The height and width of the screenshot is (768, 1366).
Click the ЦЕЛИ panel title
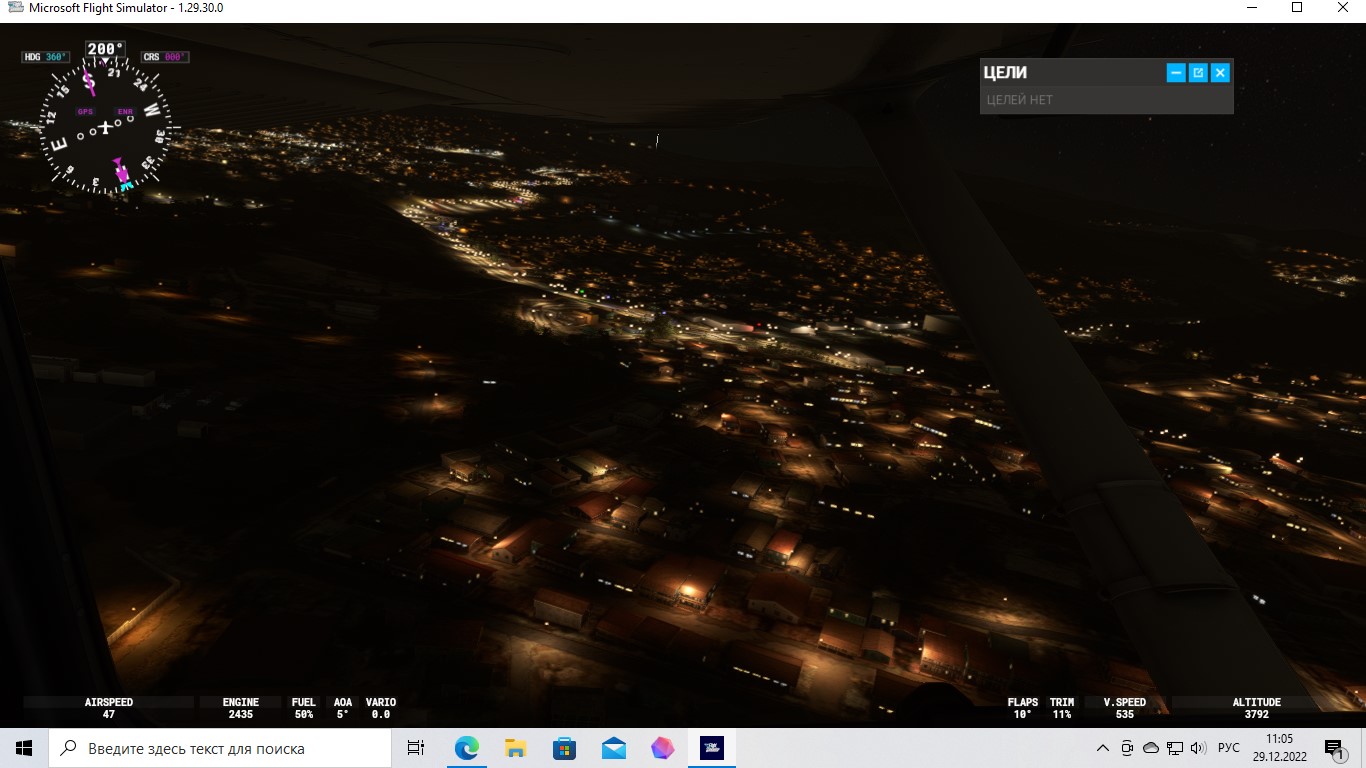[x=1005, y=72]
